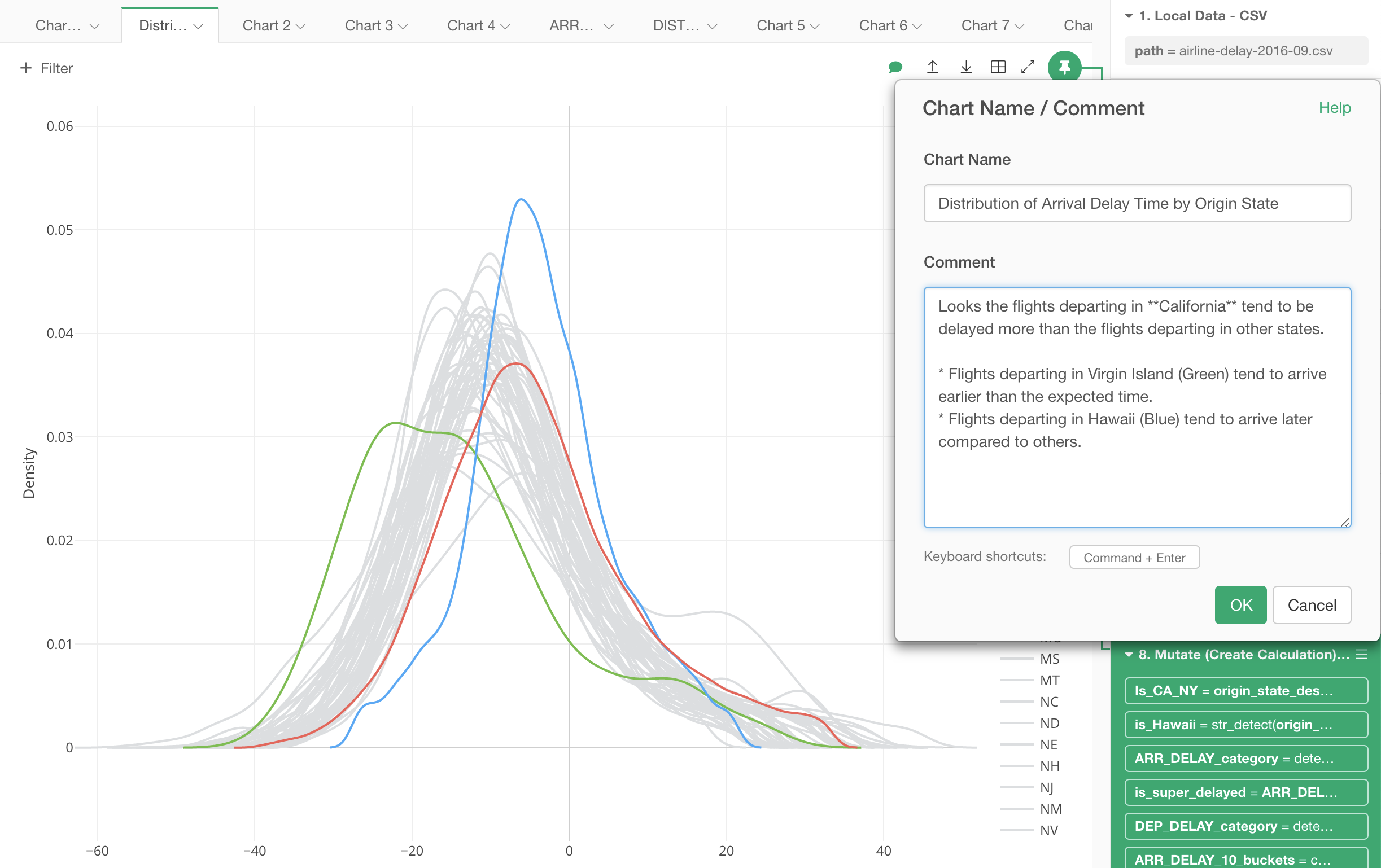1381x868 pixels.
Task: Click the green comment bubble icon
Action: pyautogui.click(x=895, y=67)
